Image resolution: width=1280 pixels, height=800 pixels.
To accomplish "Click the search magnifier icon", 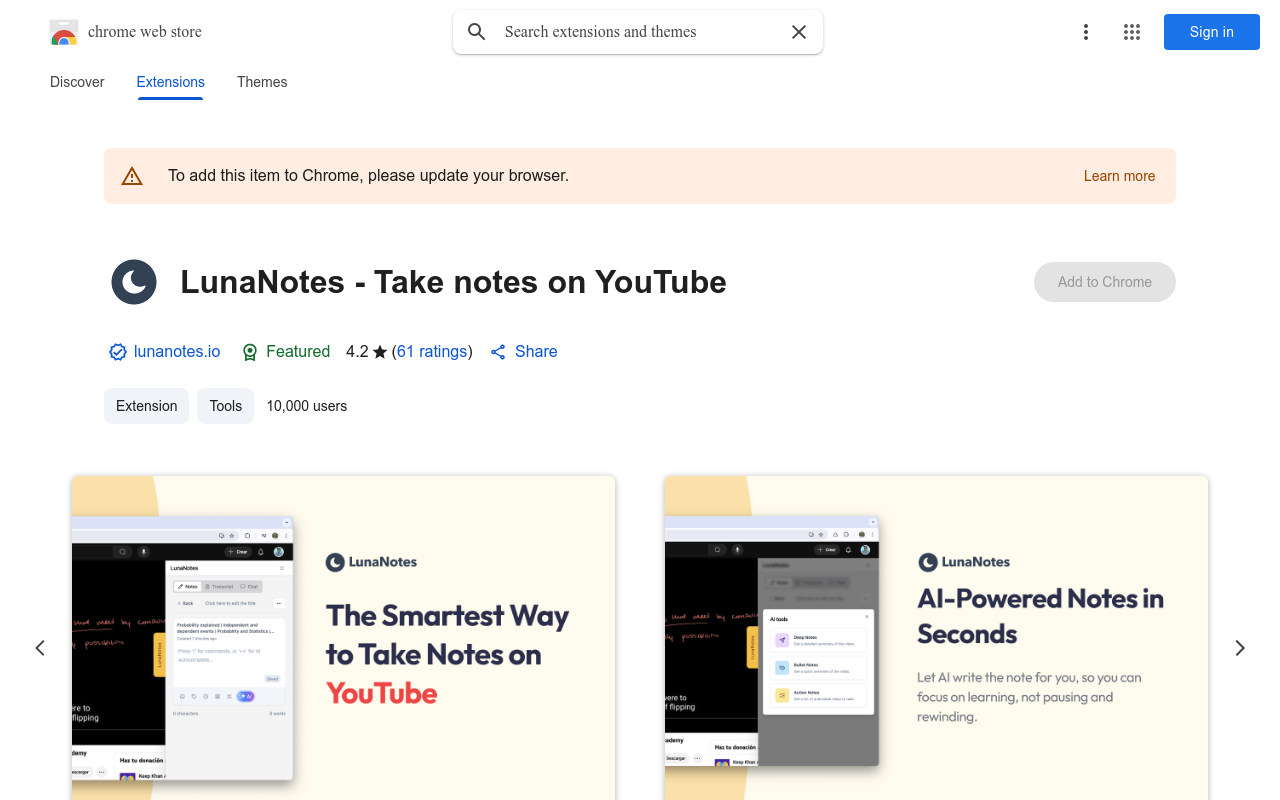I will click(x=477, y=32).
